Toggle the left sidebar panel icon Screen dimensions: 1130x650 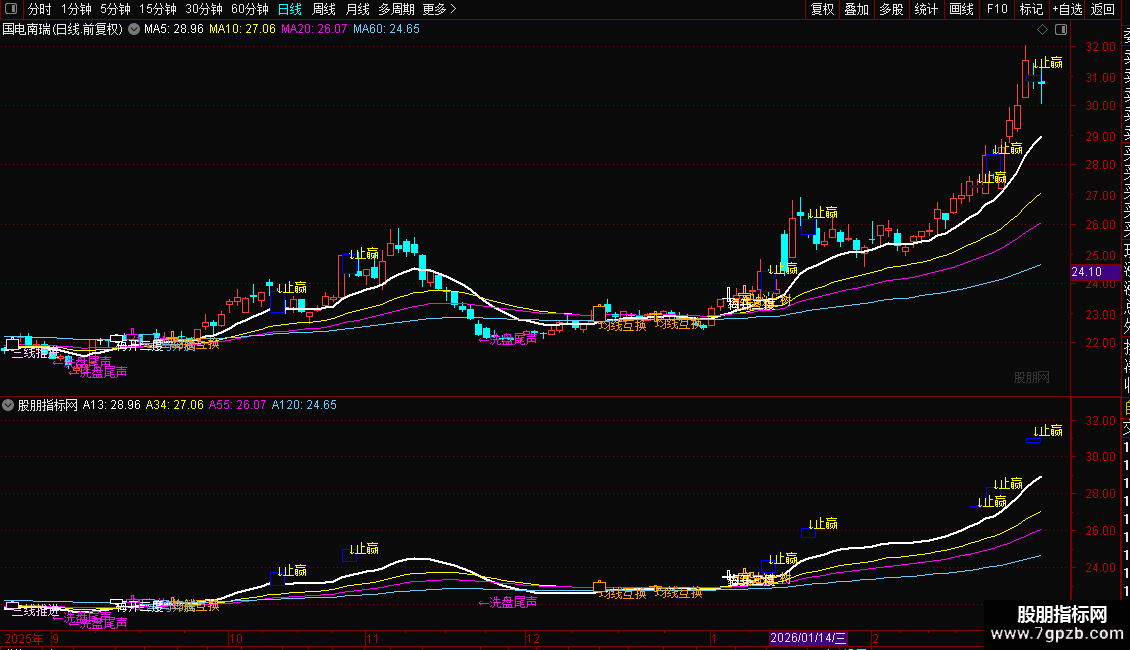click(12, 9)
